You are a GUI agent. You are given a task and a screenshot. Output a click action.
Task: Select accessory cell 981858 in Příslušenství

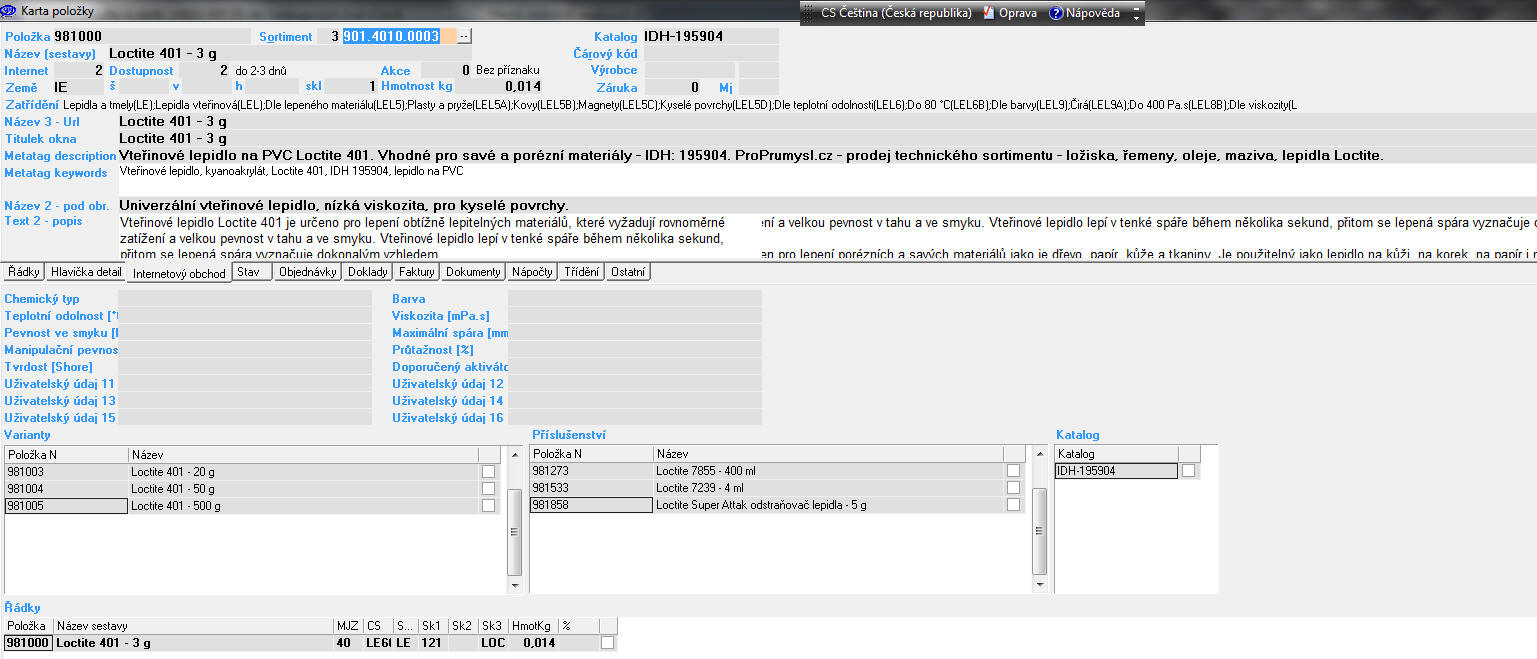point(591,505)
